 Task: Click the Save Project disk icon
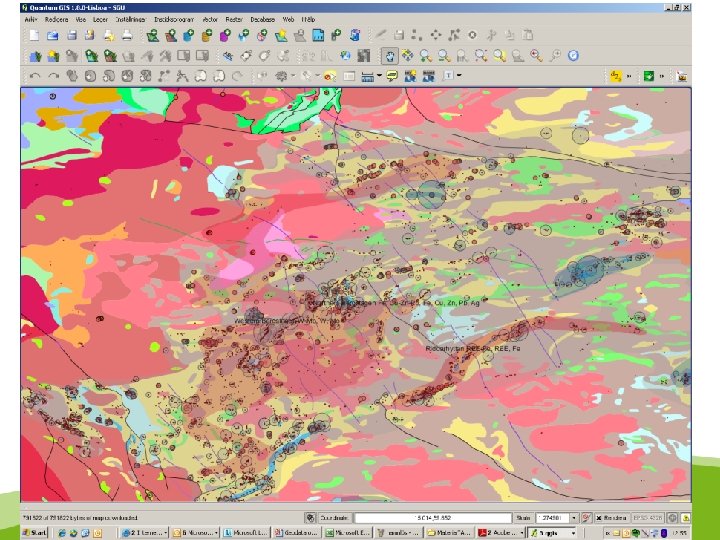(x=72, y=35)
